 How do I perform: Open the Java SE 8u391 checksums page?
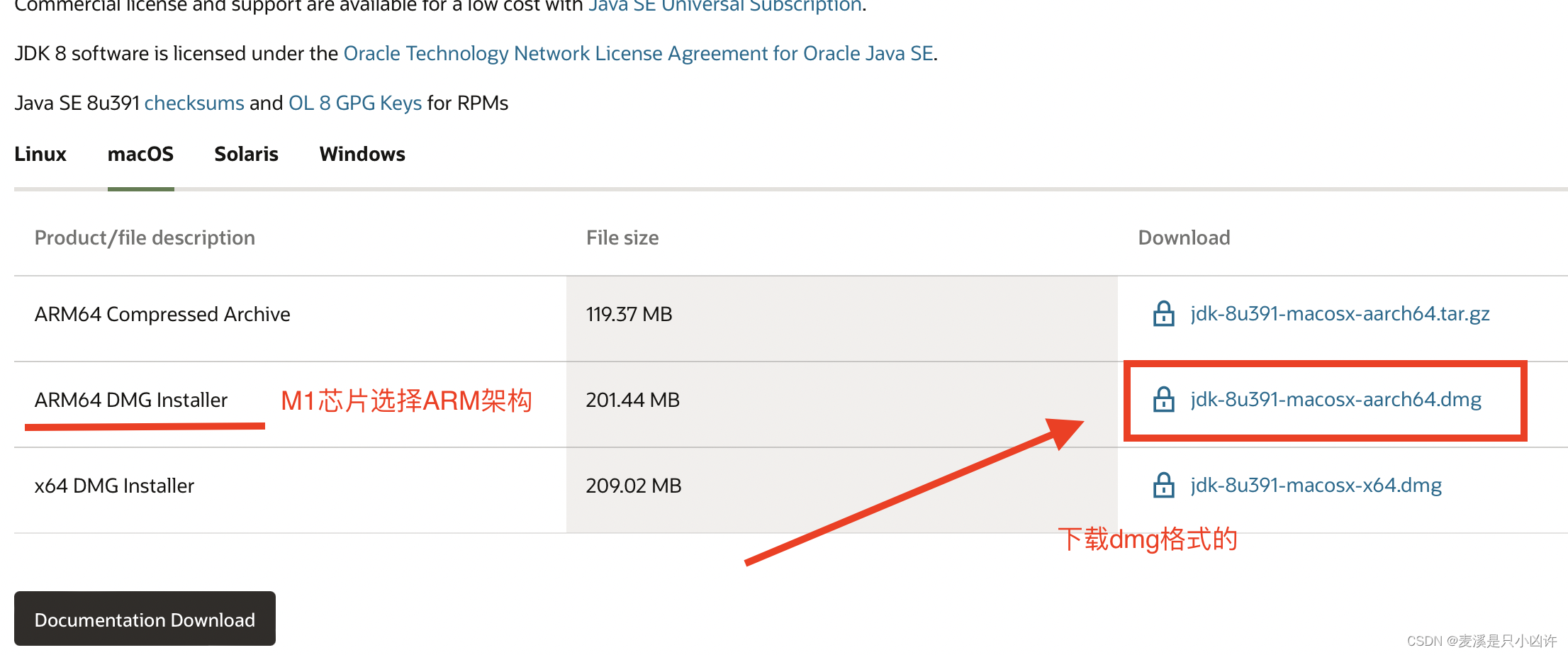[x=194, y=103]
